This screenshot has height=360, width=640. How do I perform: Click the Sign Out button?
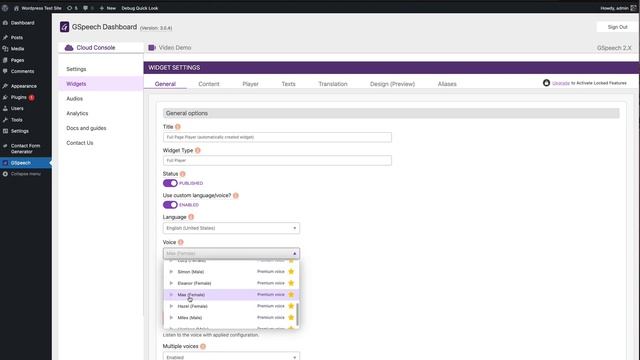click(617, 27)
